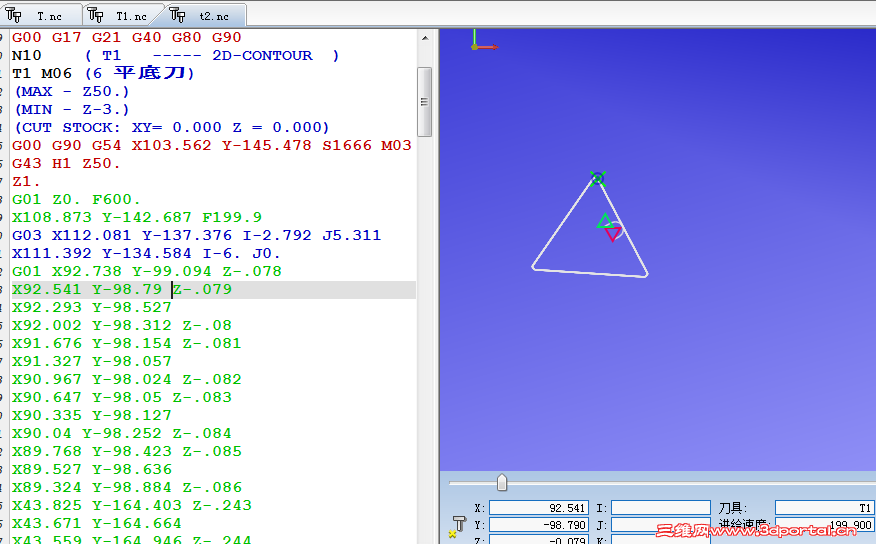This screenshot has height=544, width=876.
Task: Select the line 'X92.002 Y-98.312 Z-.08'
Action: click(x=122, y=325)
